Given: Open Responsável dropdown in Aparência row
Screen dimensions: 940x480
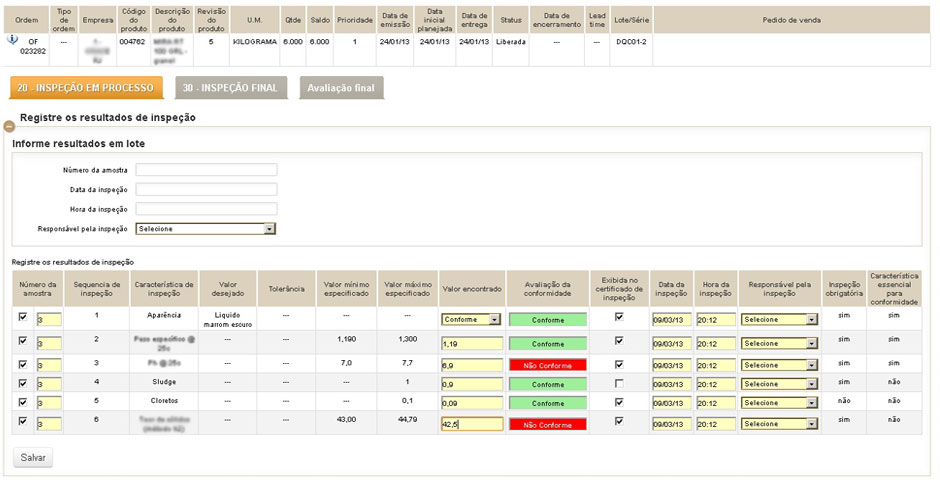Looking at the screenshot, I should click(779, 319).
